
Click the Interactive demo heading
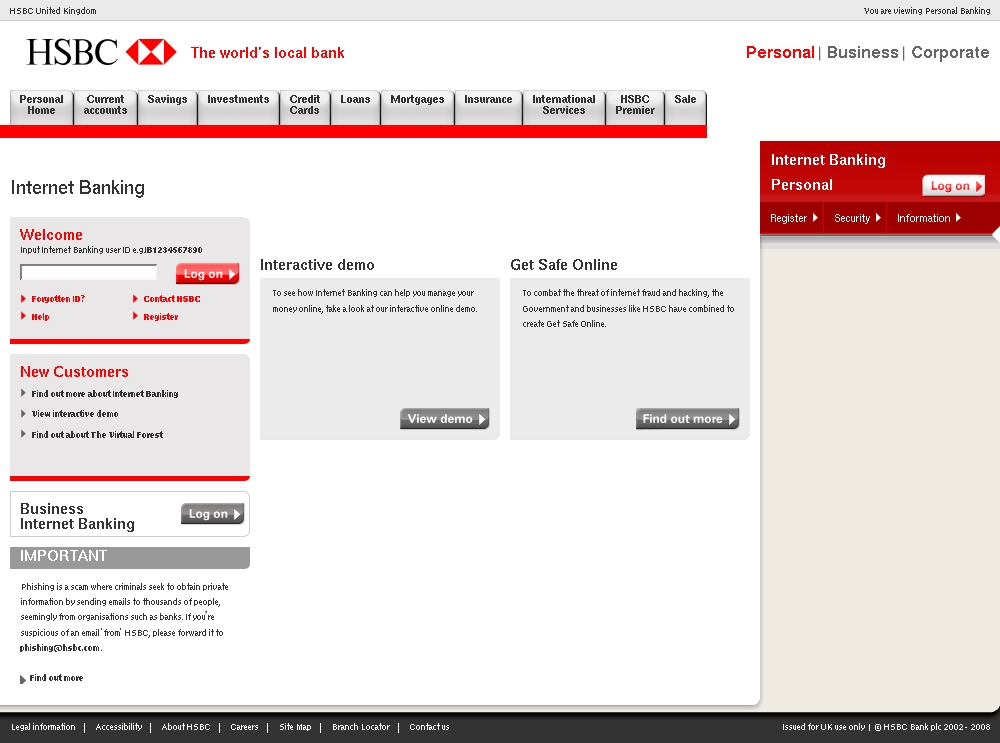317,265
